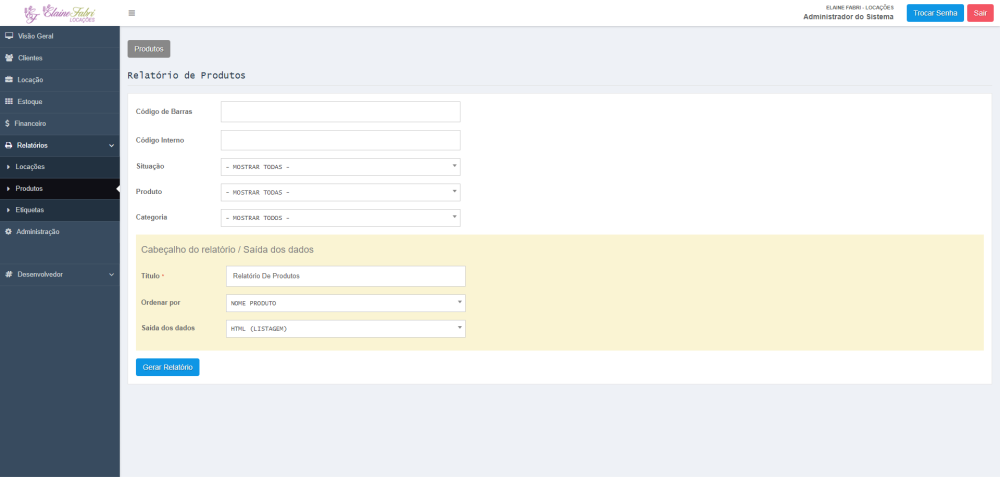Open the Categoria dropdown

[x=340, y=218]
